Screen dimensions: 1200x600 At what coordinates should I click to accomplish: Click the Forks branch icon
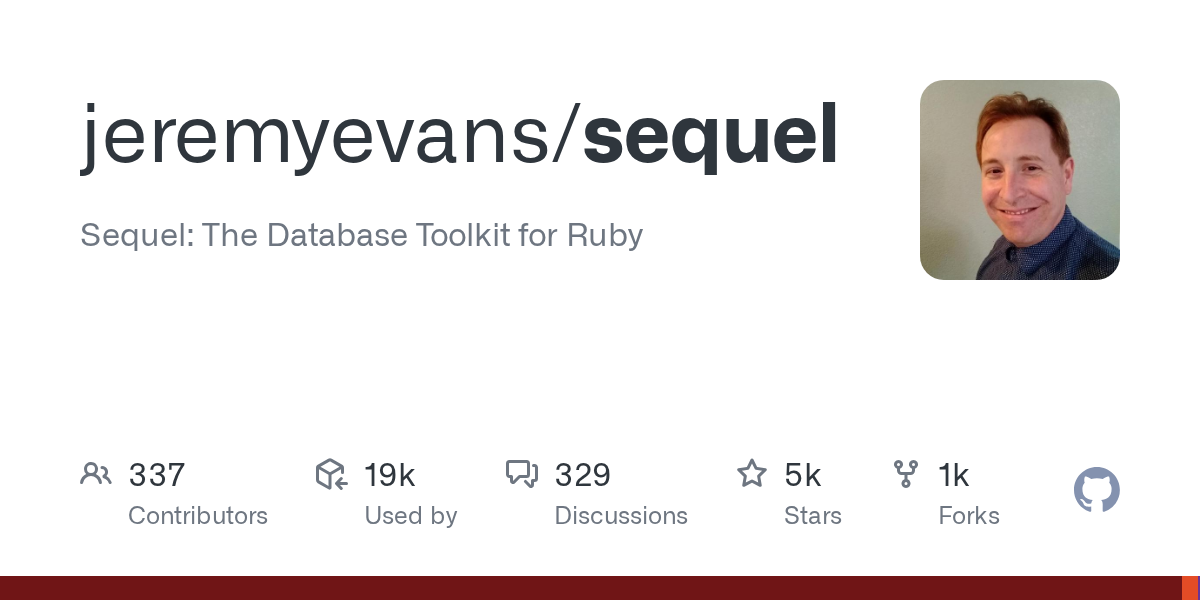pyautogui.click(x=906, y=474)
